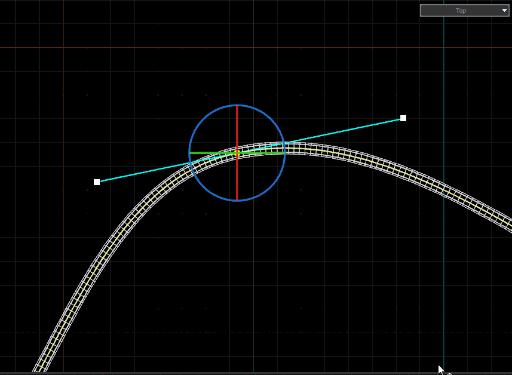This screenshot has width=512, height=375.
Task: Click the cyan tangent line right of the gizmo
Action: [343, 131]
